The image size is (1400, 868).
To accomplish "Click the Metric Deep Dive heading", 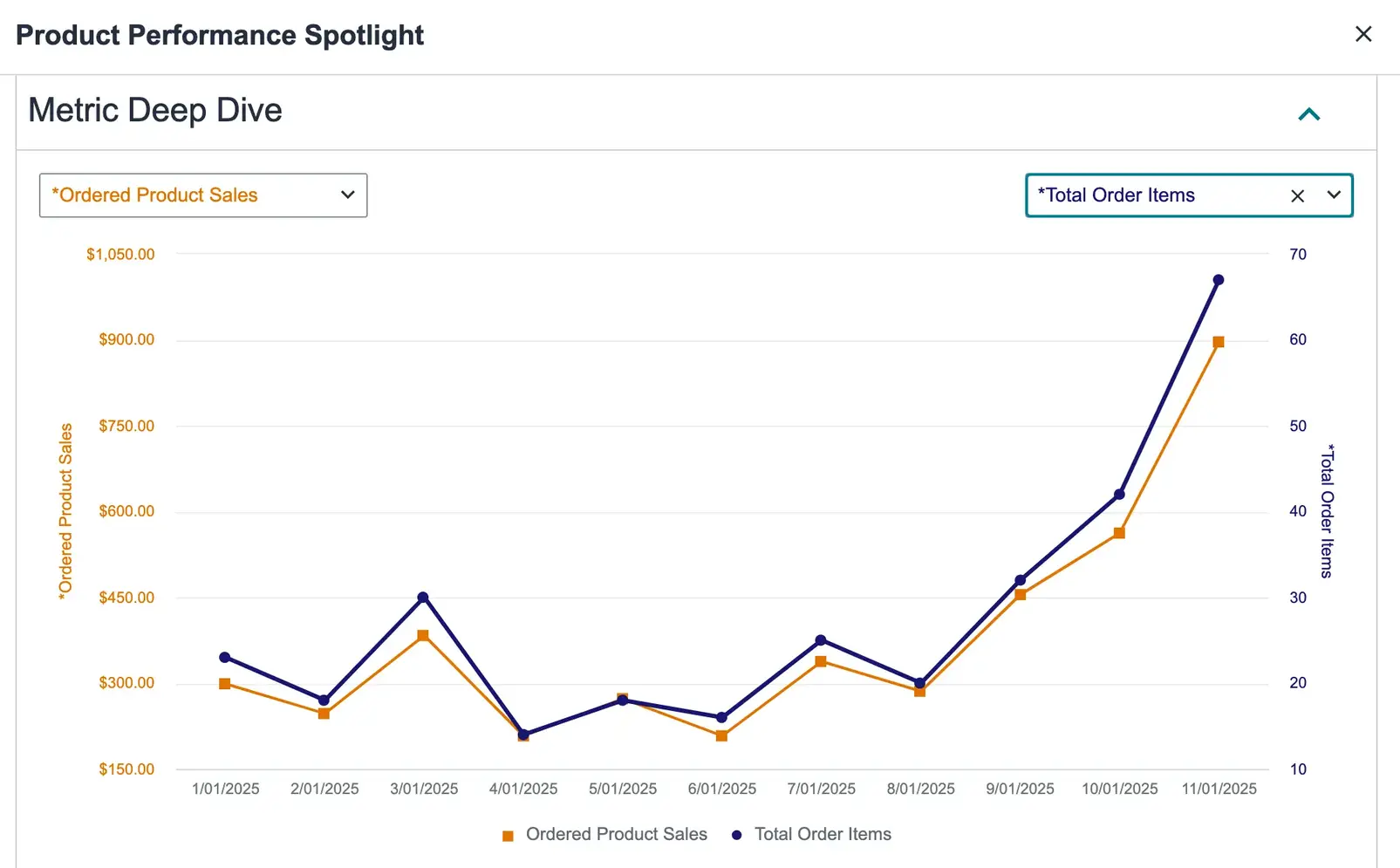I will (155, 111).
